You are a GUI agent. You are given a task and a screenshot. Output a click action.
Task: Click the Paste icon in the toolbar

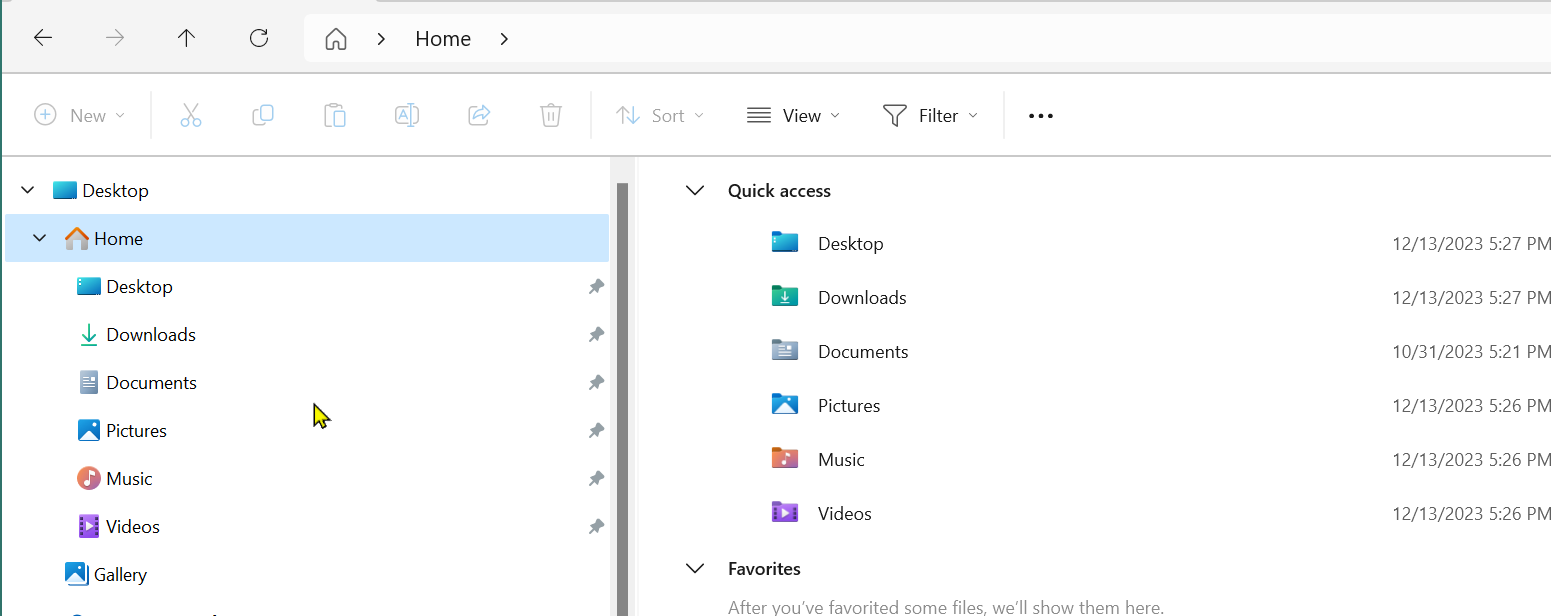335,115
